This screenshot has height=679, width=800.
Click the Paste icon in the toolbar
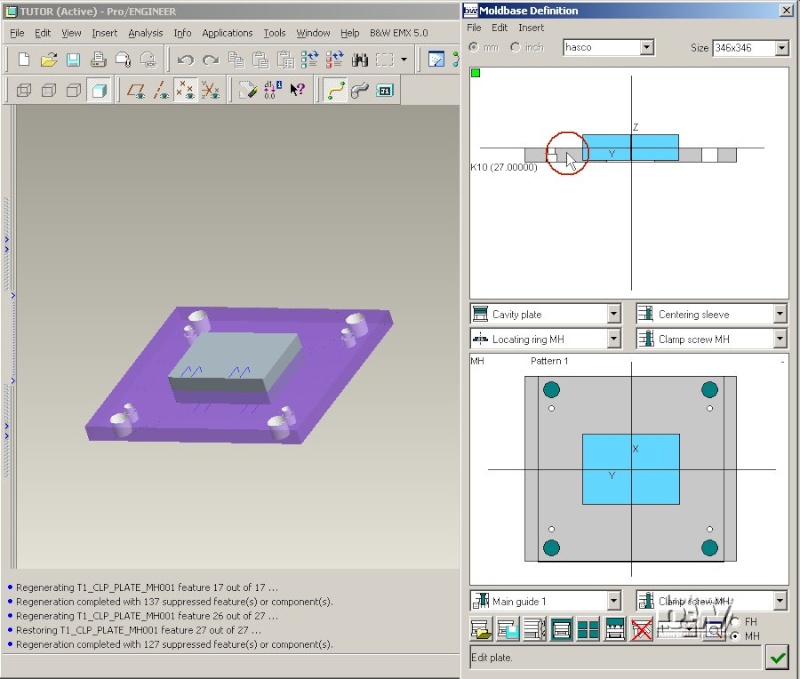[260, 60]
